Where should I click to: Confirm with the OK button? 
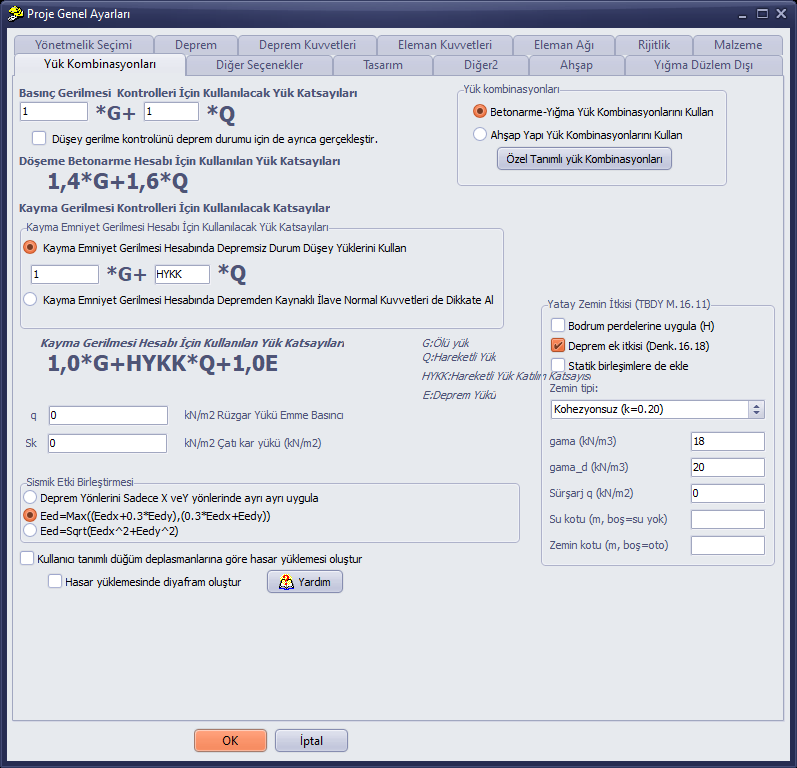230,741
